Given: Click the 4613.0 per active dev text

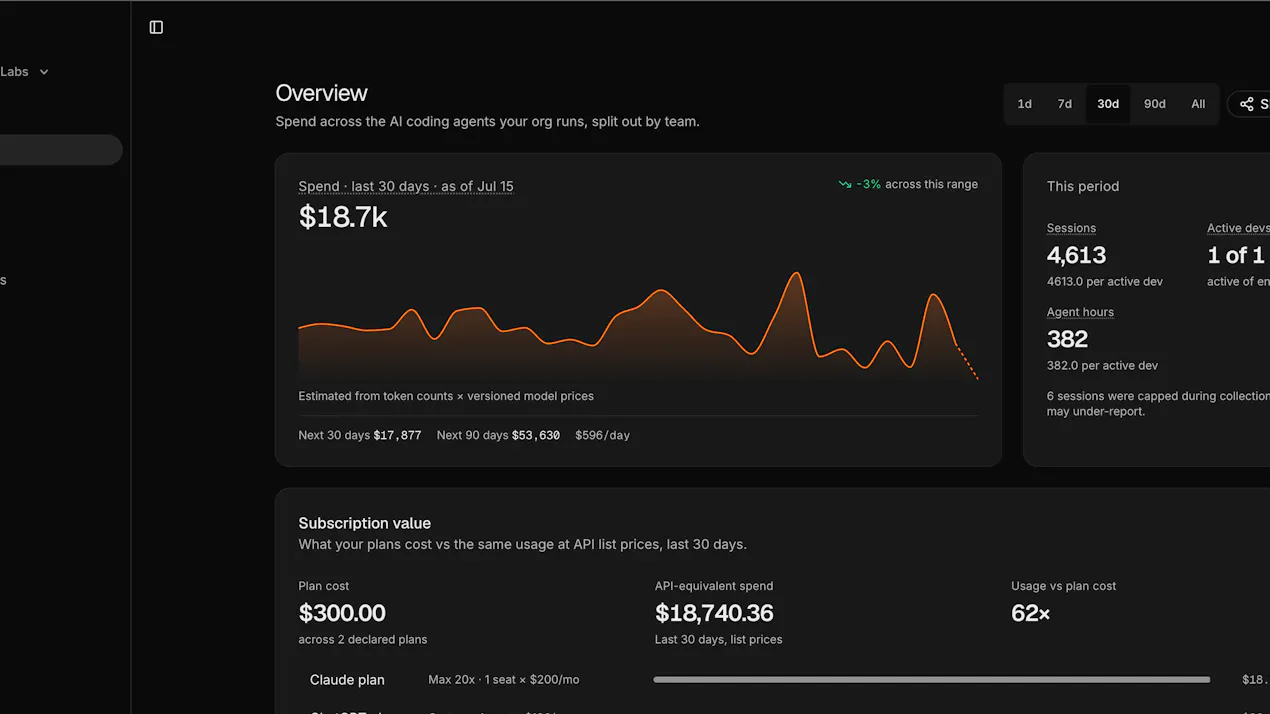Looking at the screenshot, I should point(1105,282).
